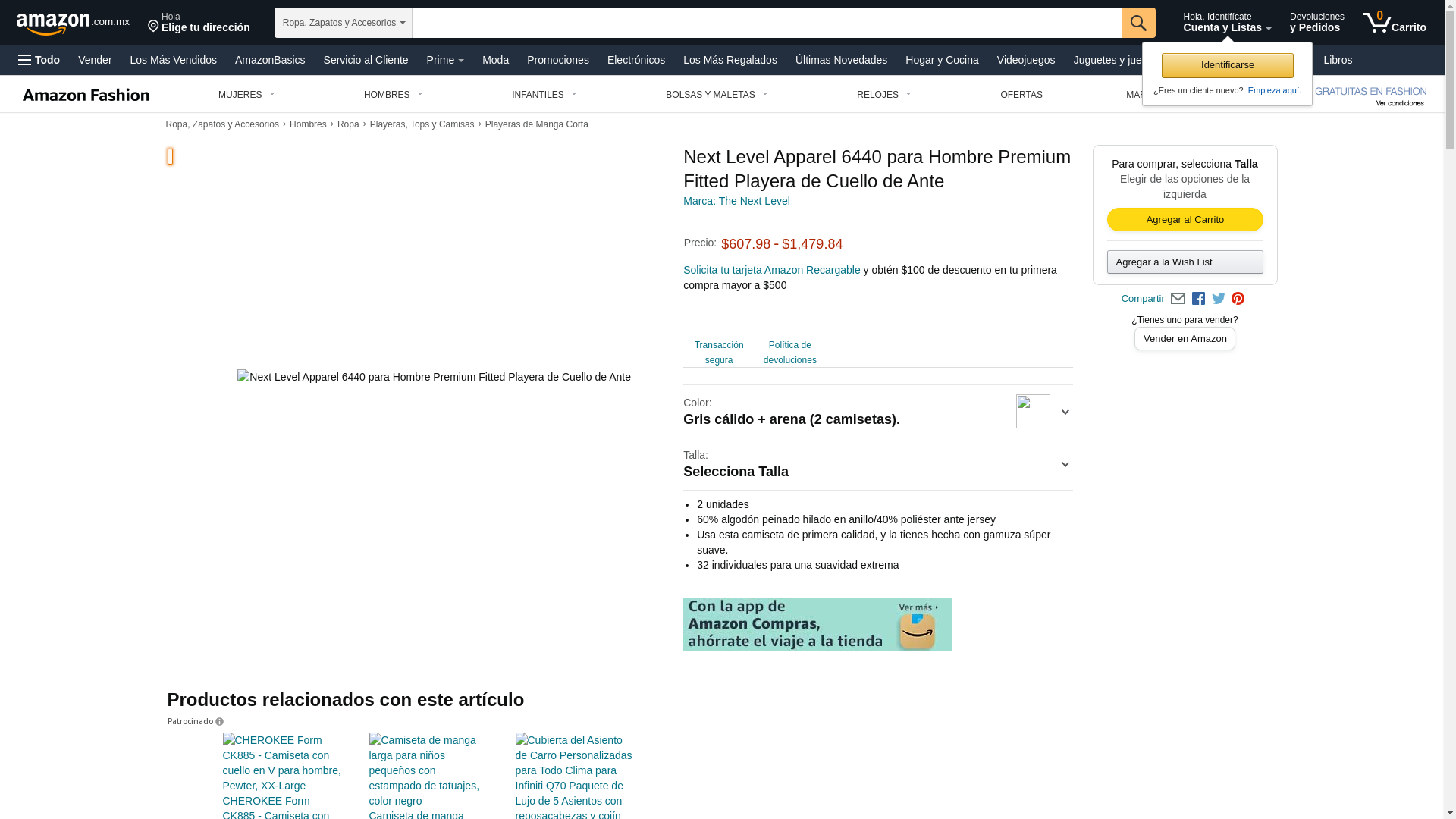Click the Identificarse sign-in button

click(x=1227, y=65)
